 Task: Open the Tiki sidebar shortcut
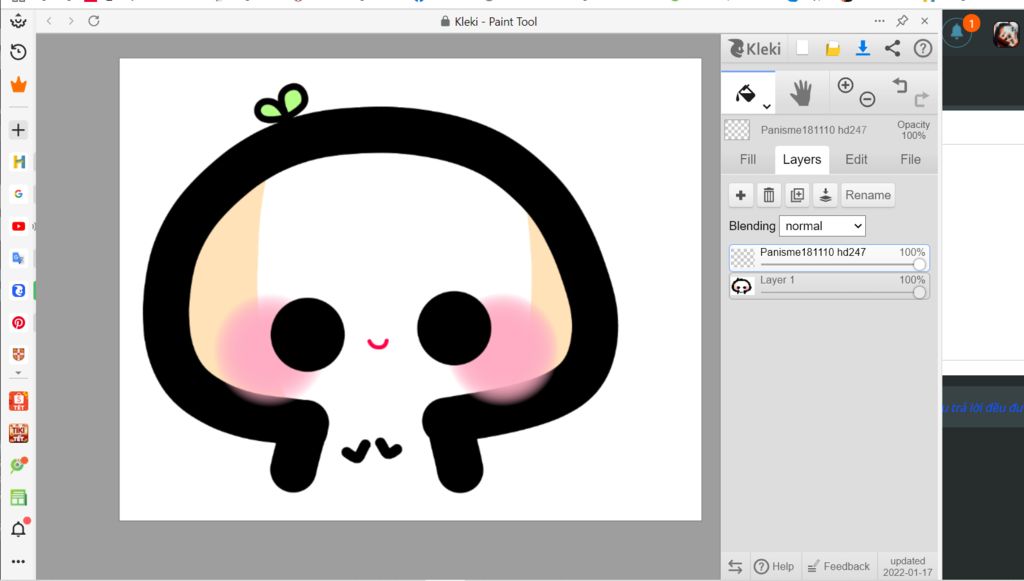[x=18, y=433]
